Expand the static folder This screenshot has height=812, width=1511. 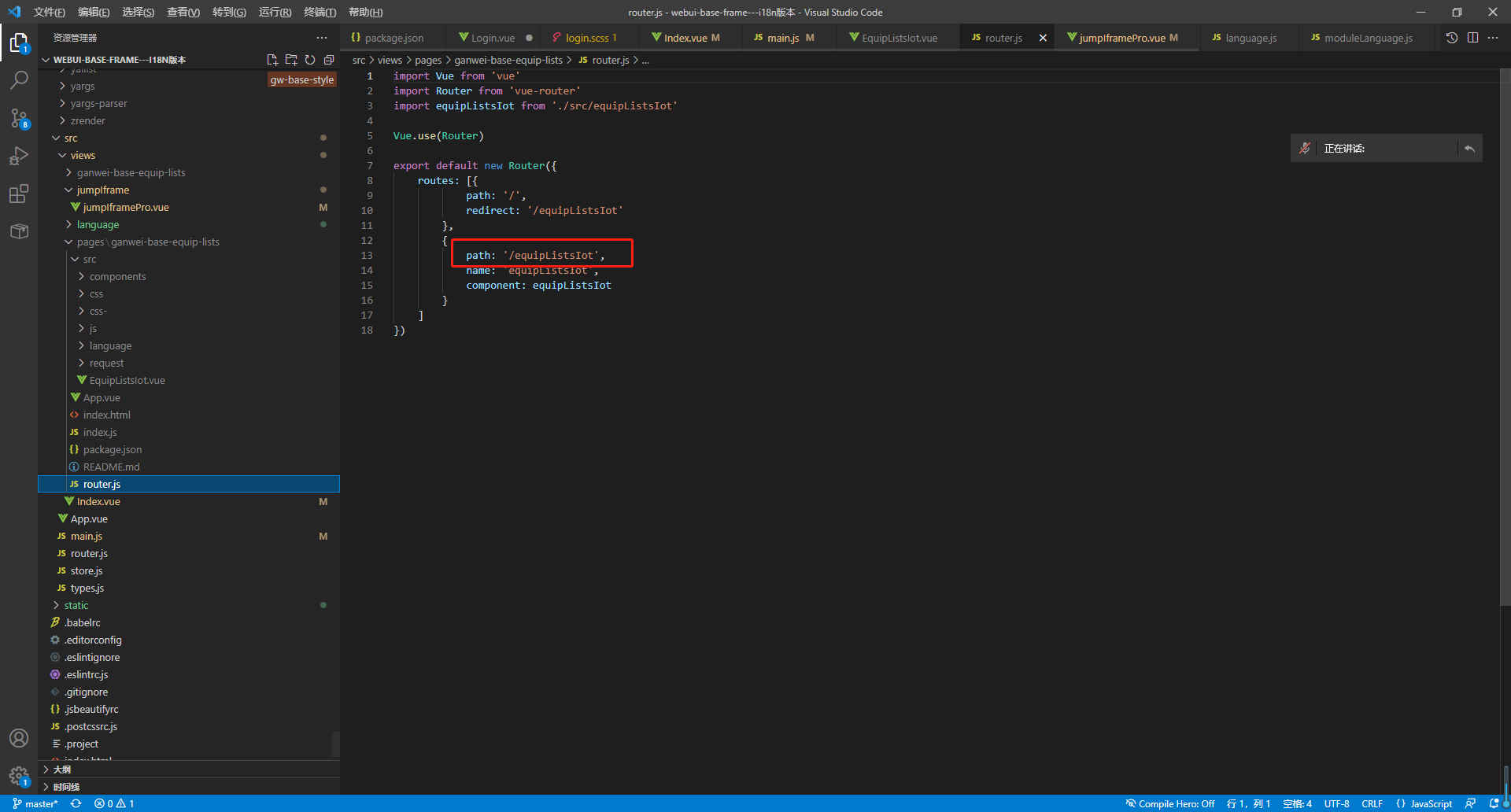76,605
